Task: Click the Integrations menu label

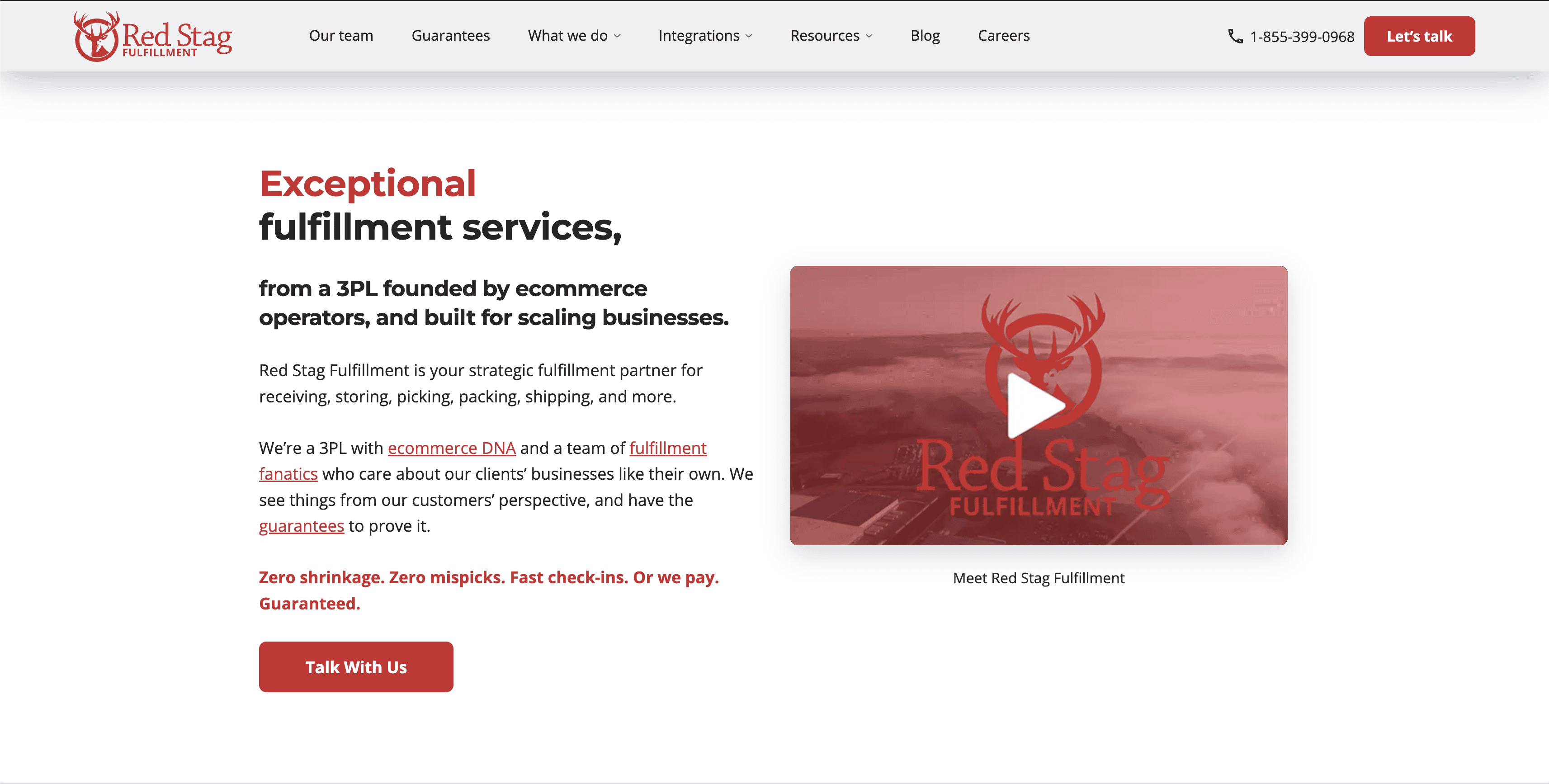Action: click(699, 35)
